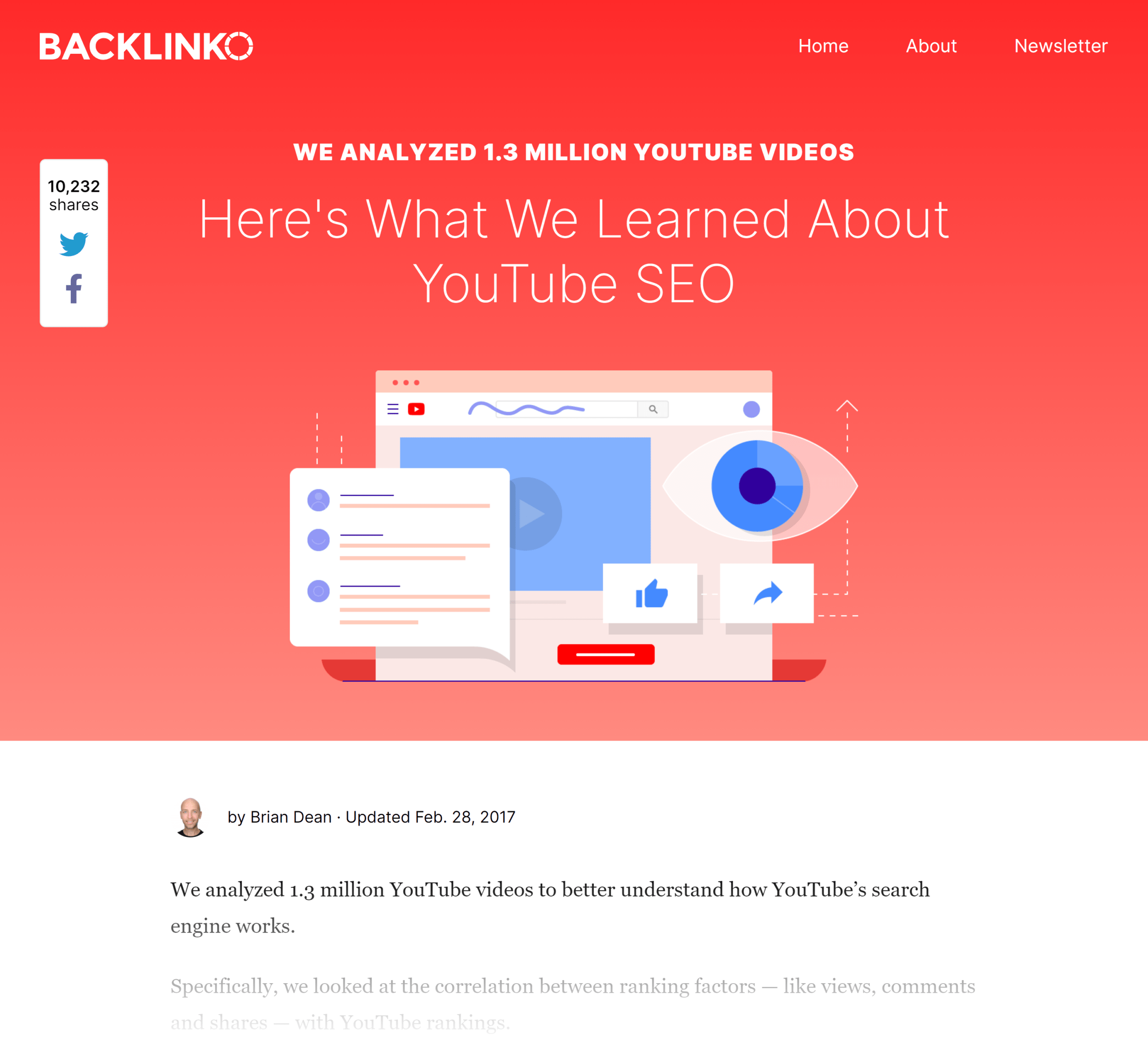Screen dimensions: 1148x1054
Task: Click the Newsletter navigation link
Action: coord(1059,45)
